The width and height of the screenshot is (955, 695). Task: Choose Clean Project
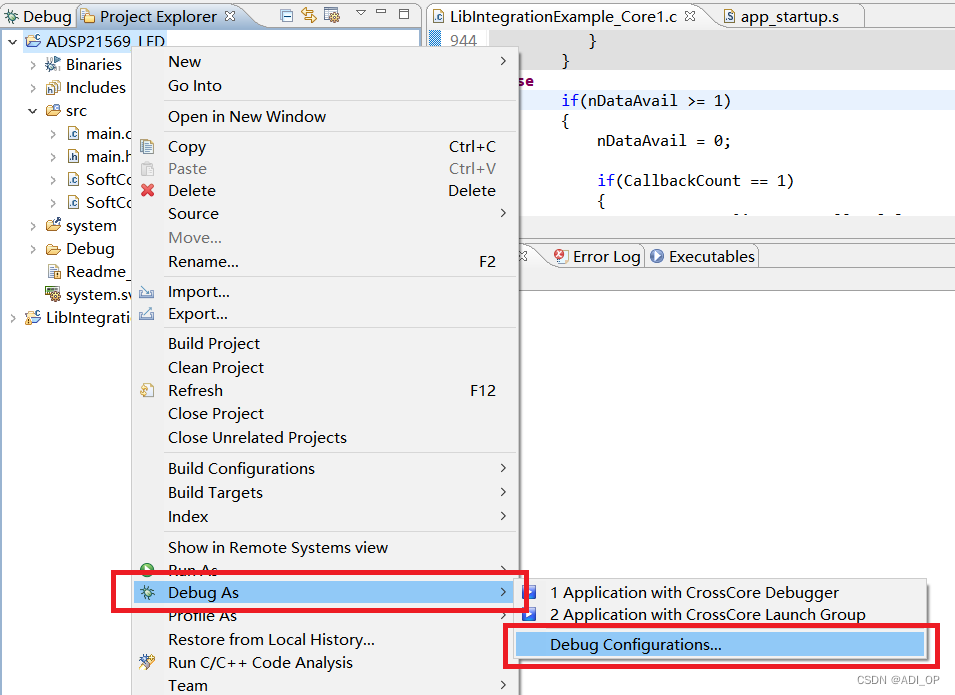click(x=325, y=367)
